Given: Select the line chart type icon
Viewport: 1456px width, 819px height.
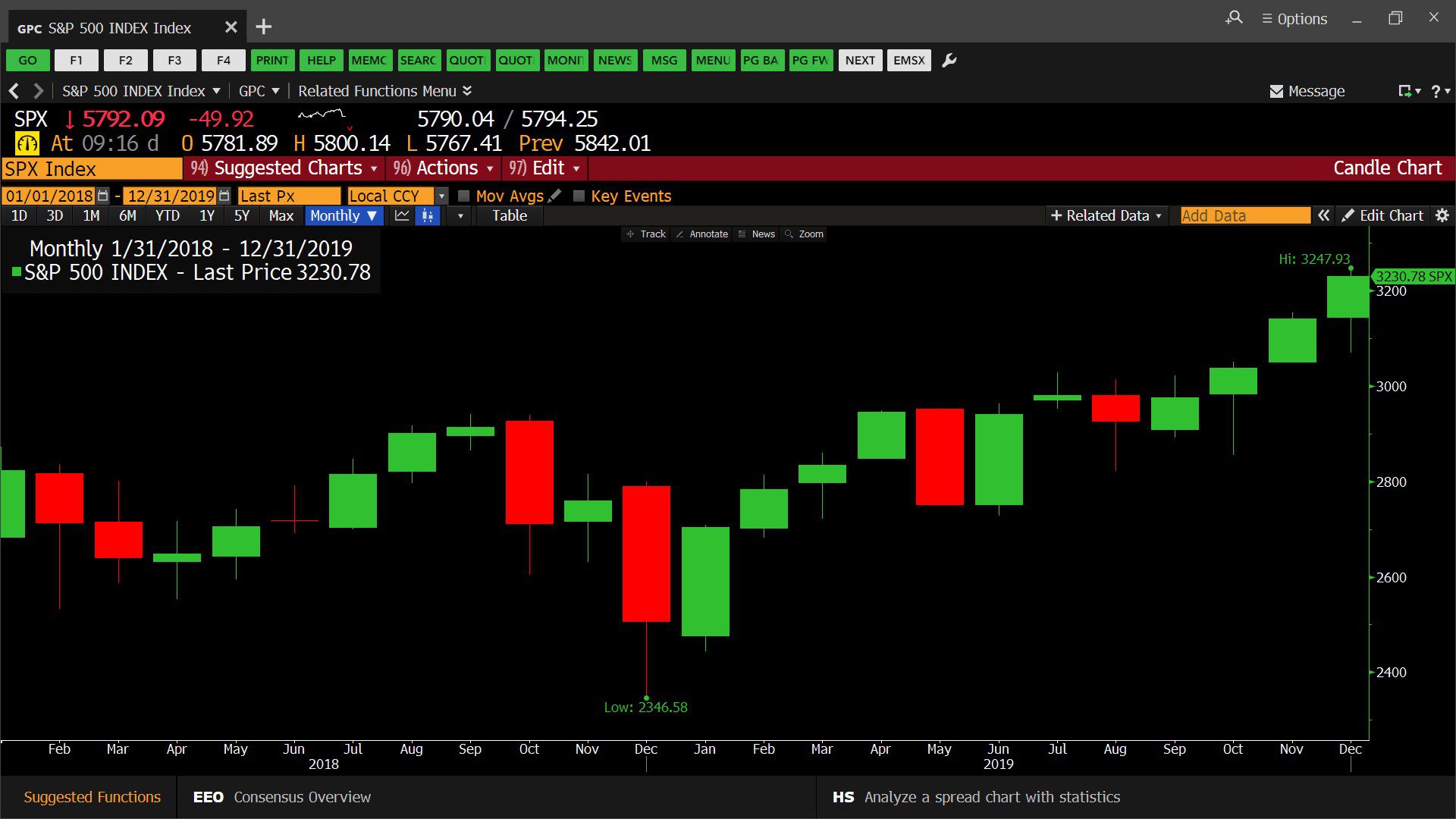Looking at the screenshot, I should [402, 216].
